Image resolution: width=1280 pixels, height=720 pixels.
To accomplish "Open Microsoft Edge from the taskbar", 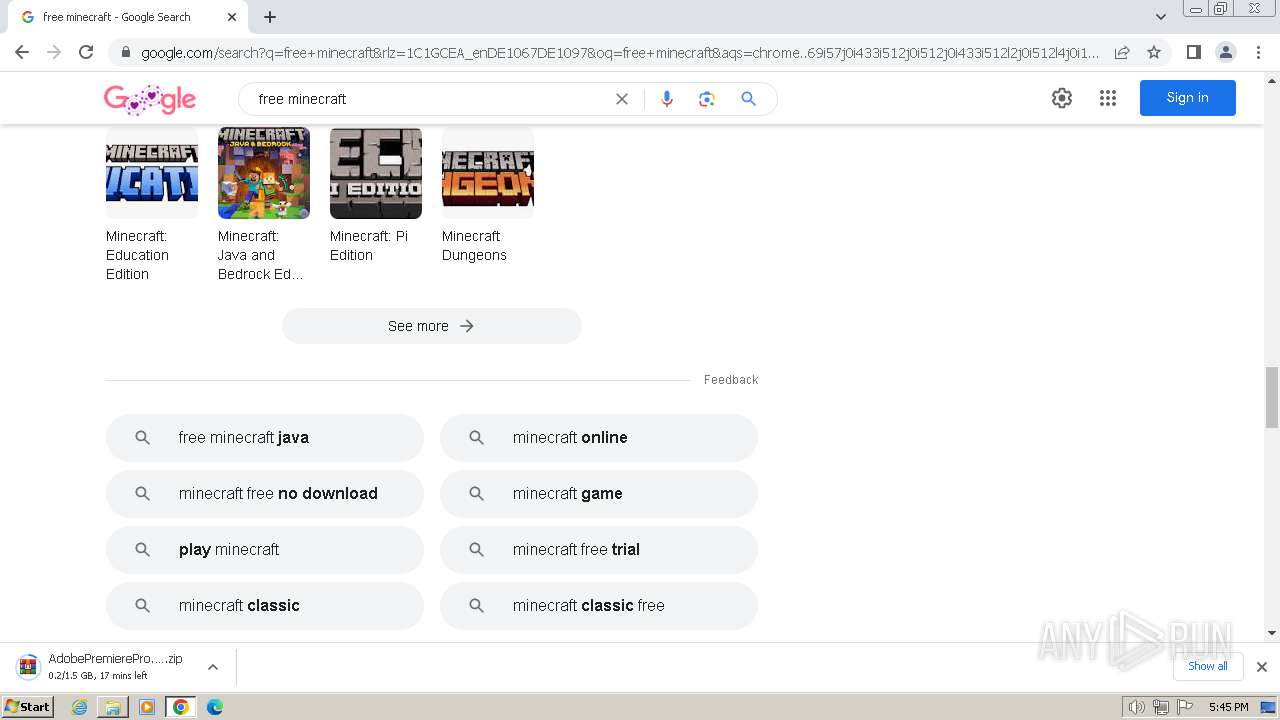I will (214, 707).
